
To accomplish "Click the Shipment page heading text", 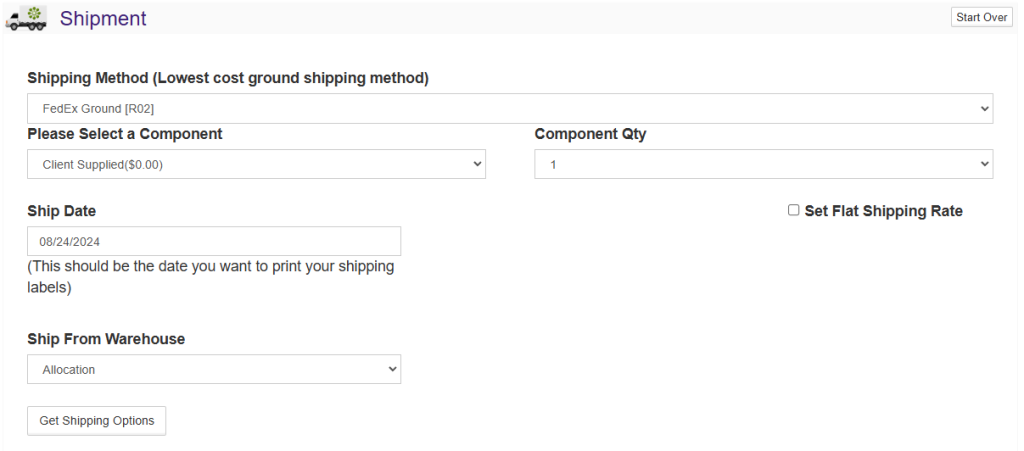I will coord(103,18).
